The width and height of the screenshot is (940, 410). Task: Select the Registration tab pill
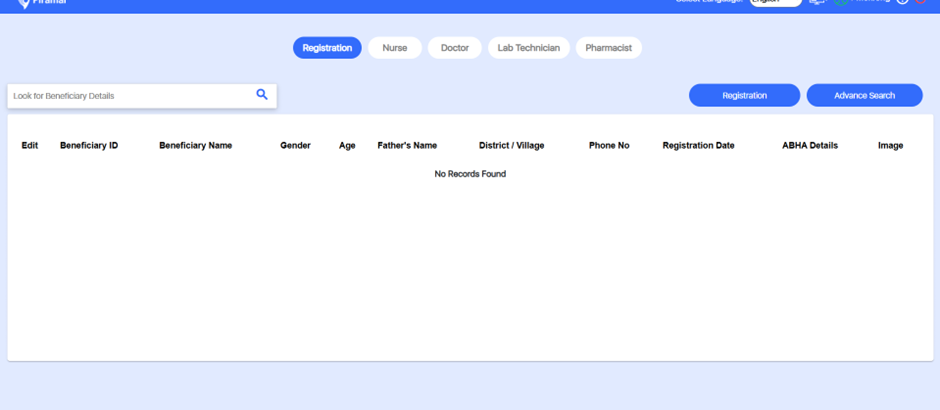point(327,48)
